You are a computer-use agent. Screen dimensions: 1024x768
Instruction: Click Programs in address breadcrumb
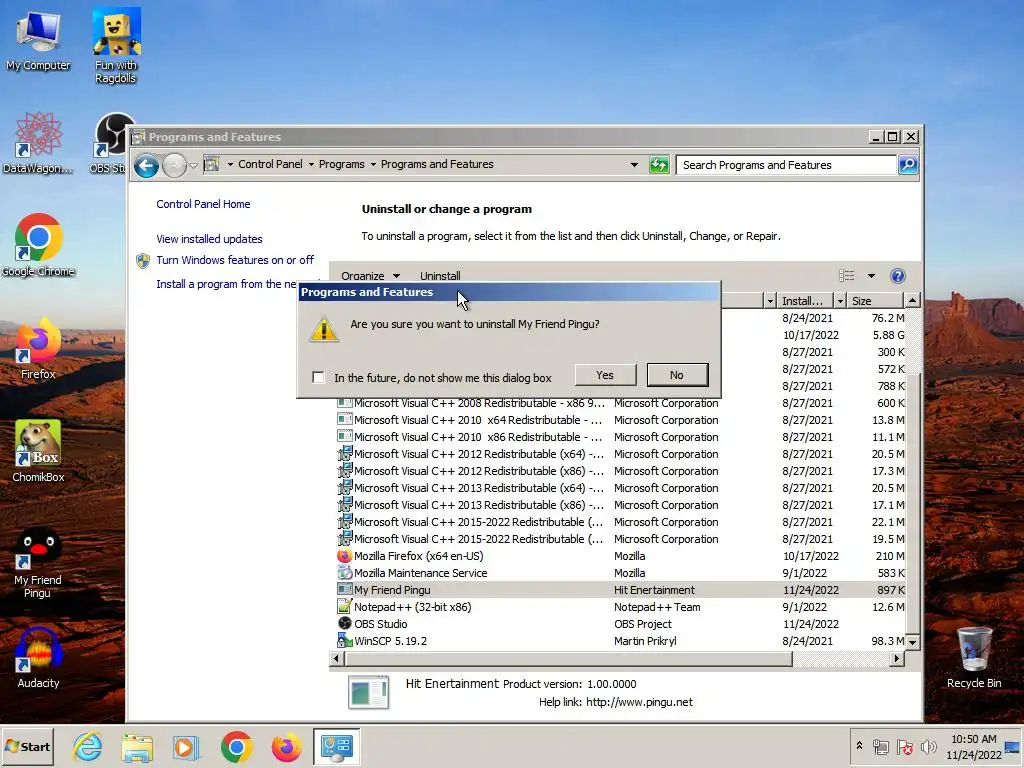click(x=342, y=165)
